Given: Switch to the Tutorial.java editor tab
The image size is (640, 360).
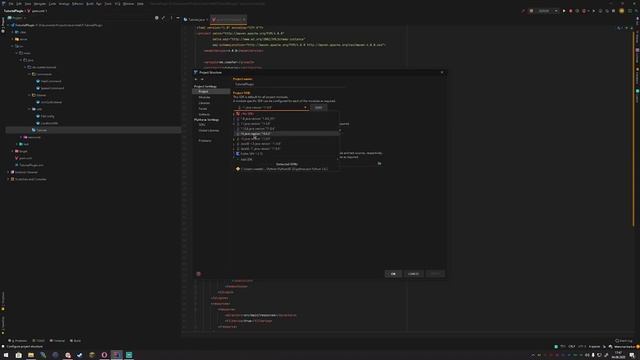Looking at the screenshot, I should click(196, 20).
